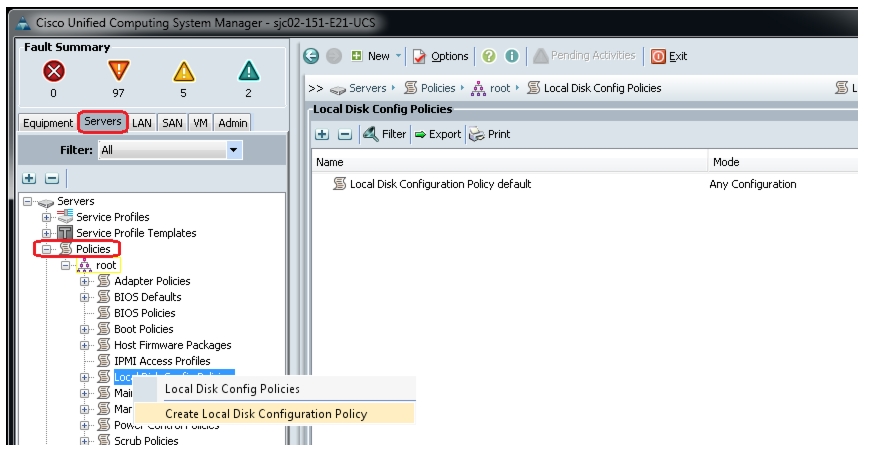Collapse the Policies tree node

point(46,249)
